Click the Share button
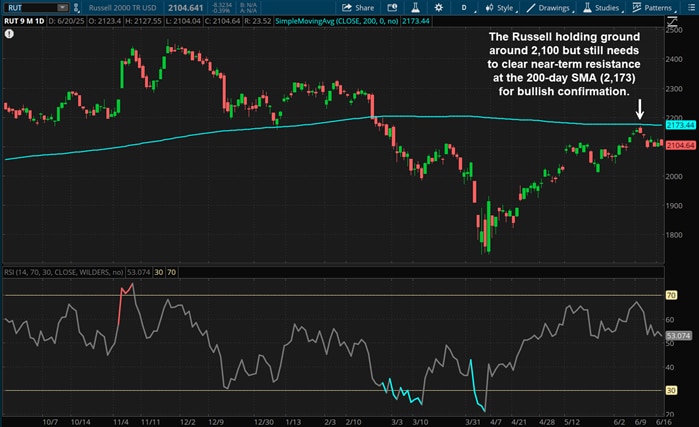The height and width of the screenshot is (427, 699). point(358,8)
